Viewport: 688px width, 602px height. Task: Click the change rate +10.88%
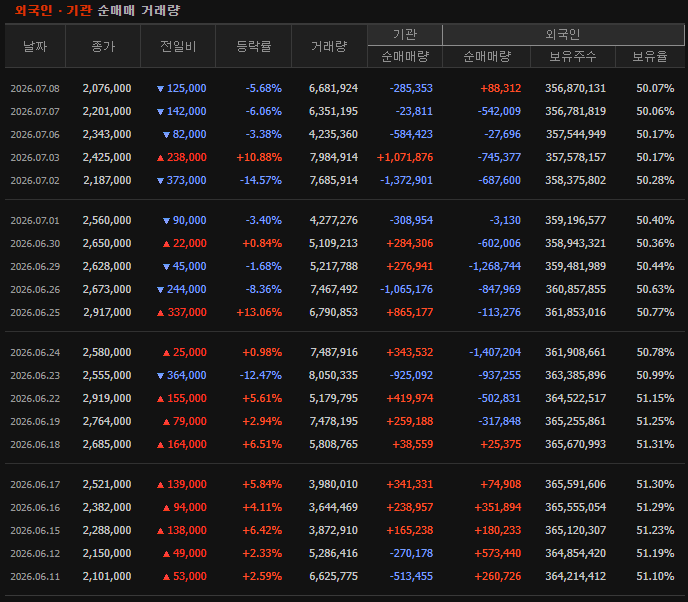click(x=259, y=157)
